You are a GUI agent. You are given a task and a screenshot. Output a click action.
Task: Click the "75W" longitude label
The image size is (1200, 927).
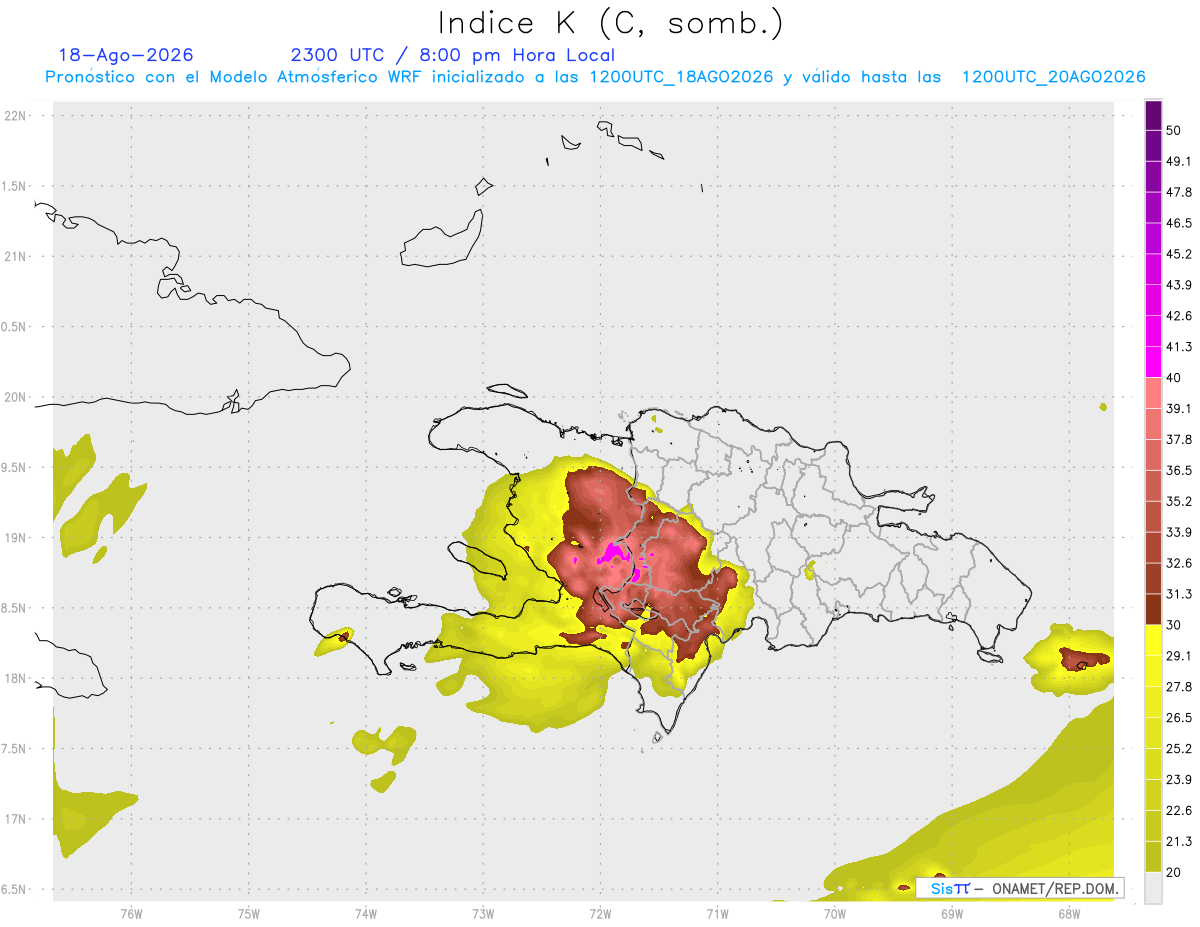(248, 914)
